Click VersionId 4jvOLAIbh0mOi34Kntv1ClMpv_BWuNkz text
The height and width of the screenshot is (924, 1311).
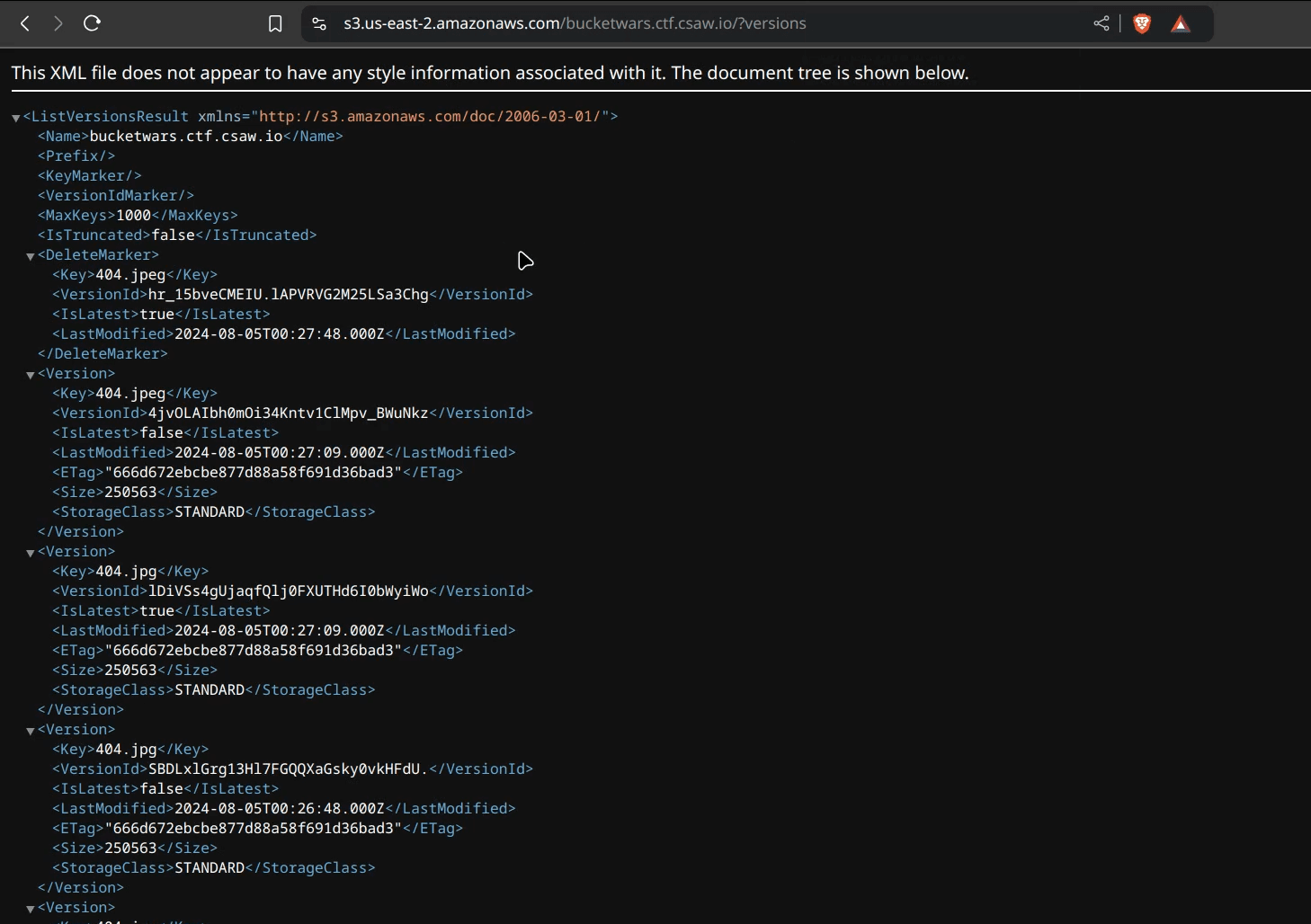(x=288, y=413)
